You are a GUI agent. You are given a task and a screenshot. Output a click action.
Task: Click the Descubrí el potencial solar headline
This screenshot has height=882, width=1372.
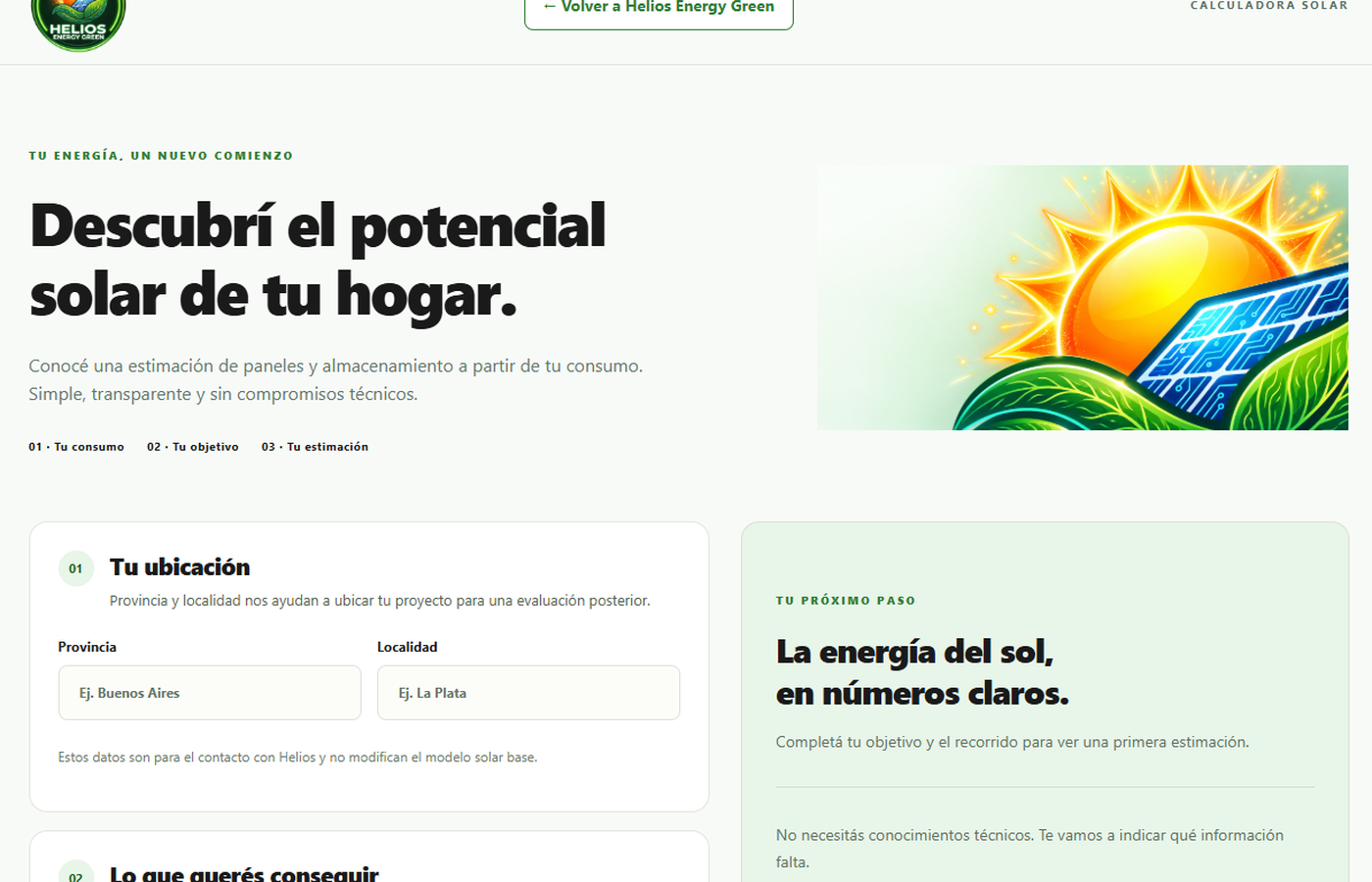coord(318,260)
